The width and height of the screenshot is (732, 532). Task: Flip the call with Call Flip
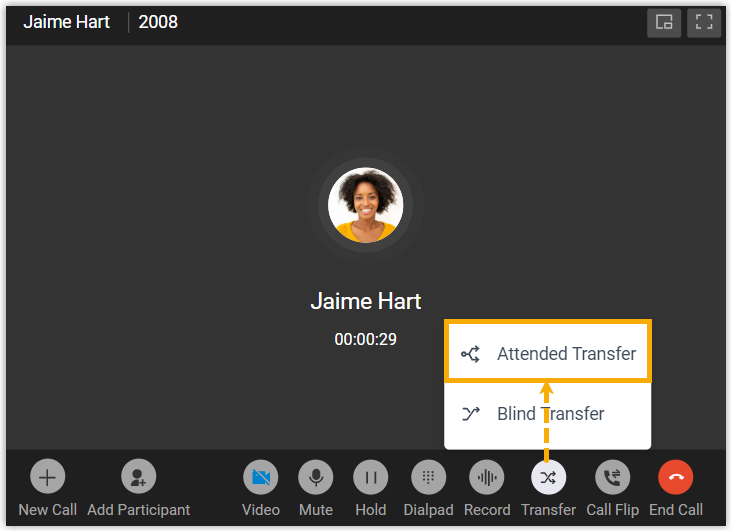pos(612,477)
